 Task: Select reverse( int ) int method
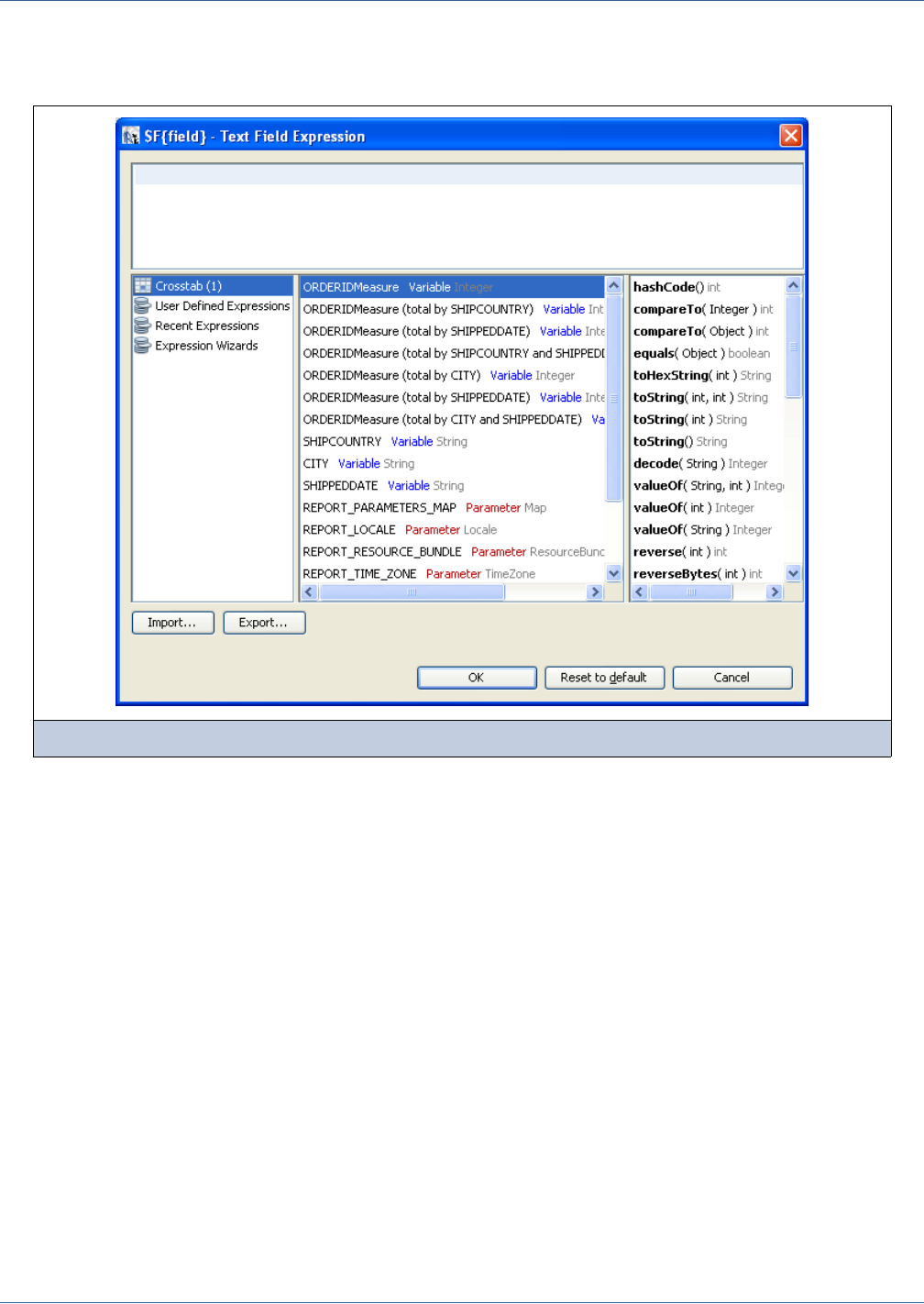[708, 551]
